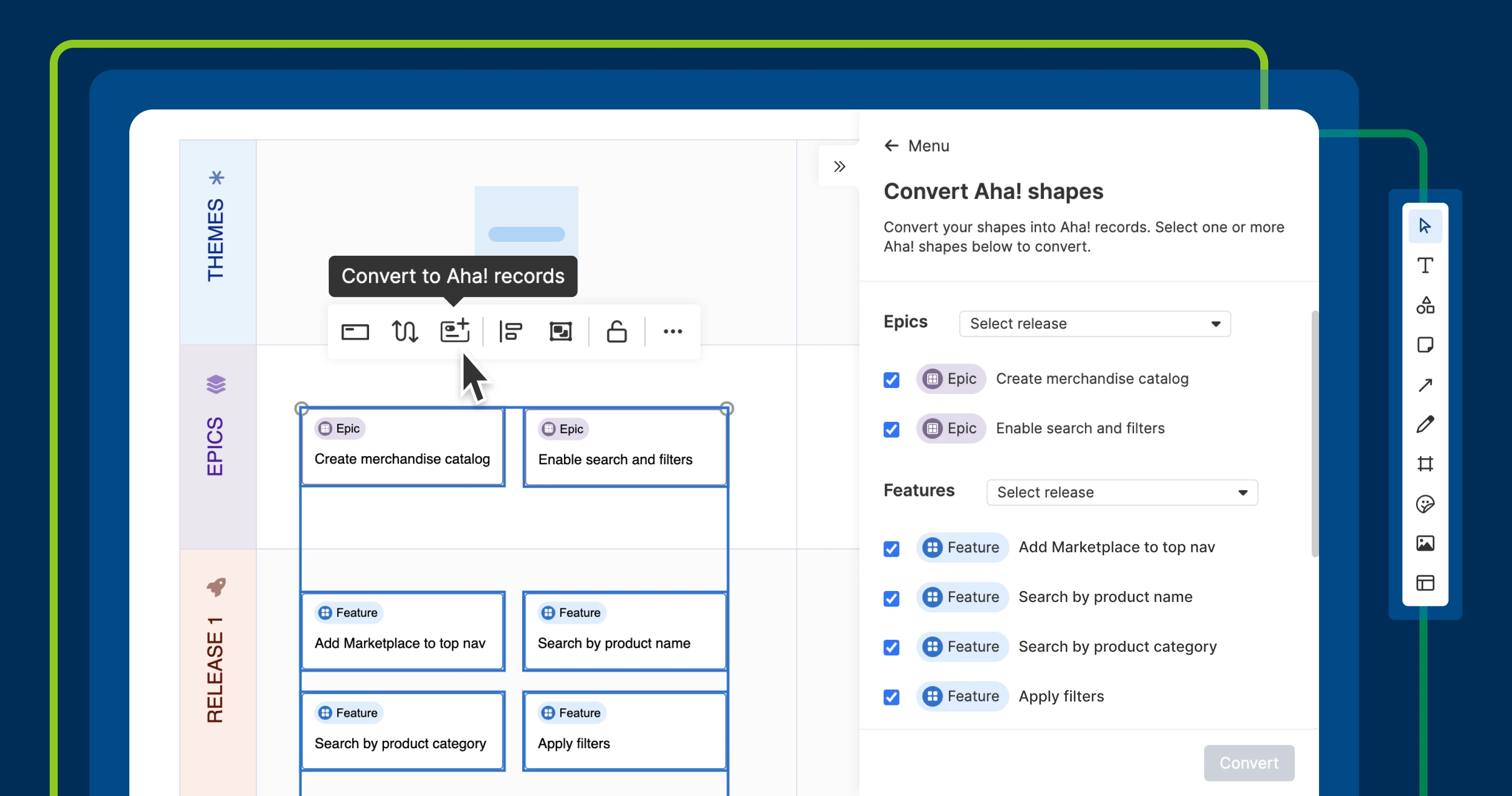
Task: Open the sticker palette tool
Action: [x=1424, y=503]
